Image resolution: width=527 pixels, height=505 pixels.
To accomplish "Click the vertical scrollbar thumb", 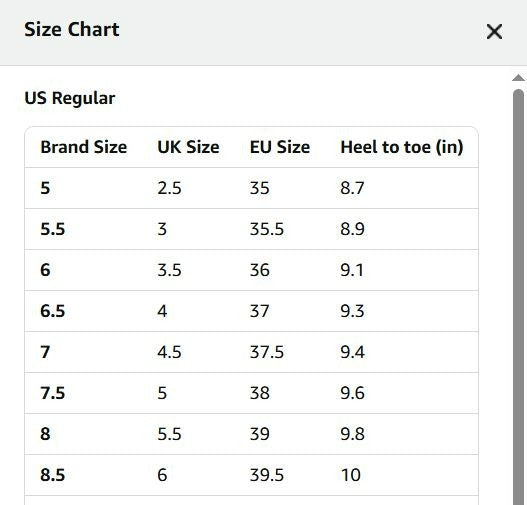I will (518, 297).
